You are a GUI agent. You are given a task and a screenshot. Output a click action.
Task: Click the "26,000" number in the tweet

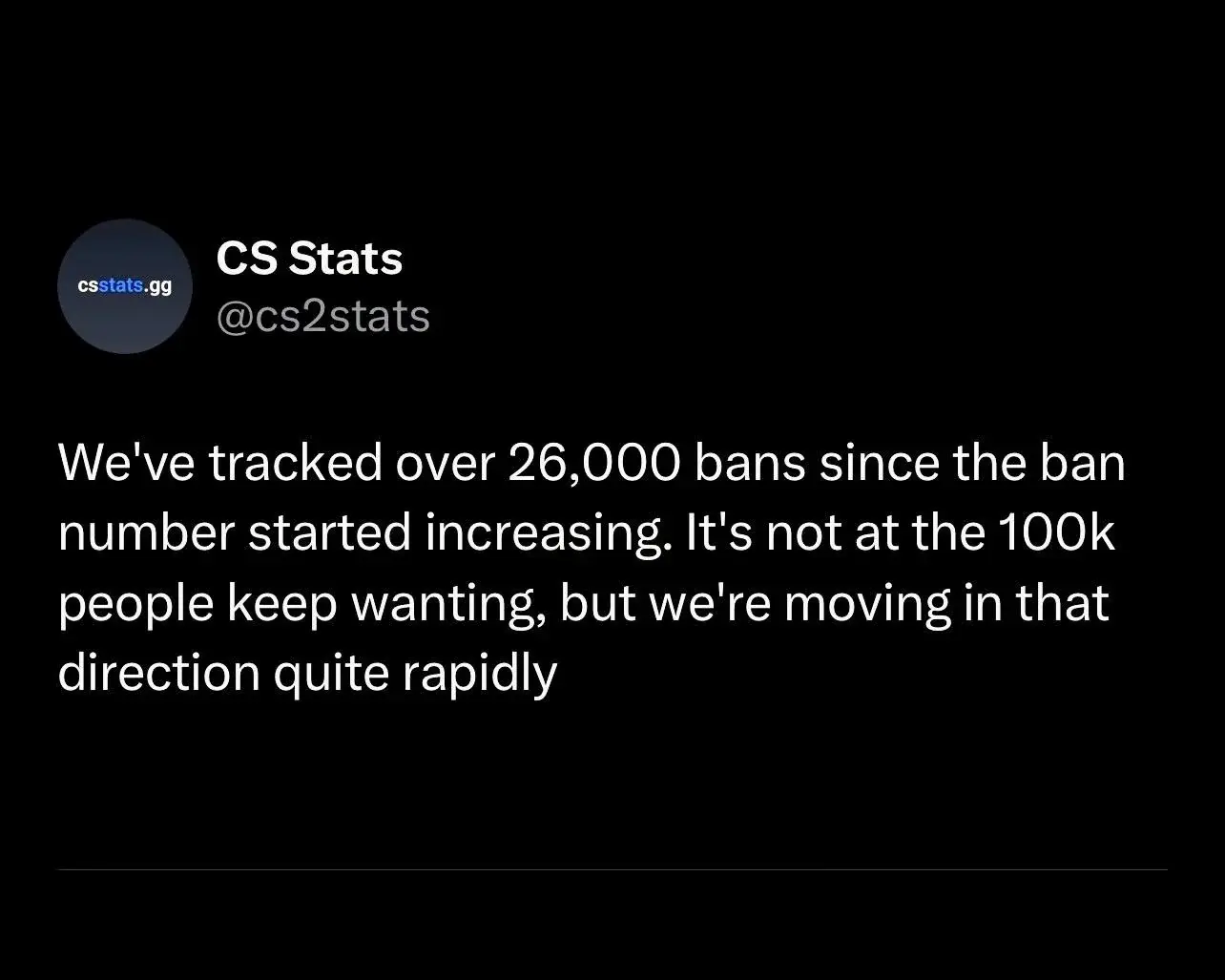click(593, 464)
